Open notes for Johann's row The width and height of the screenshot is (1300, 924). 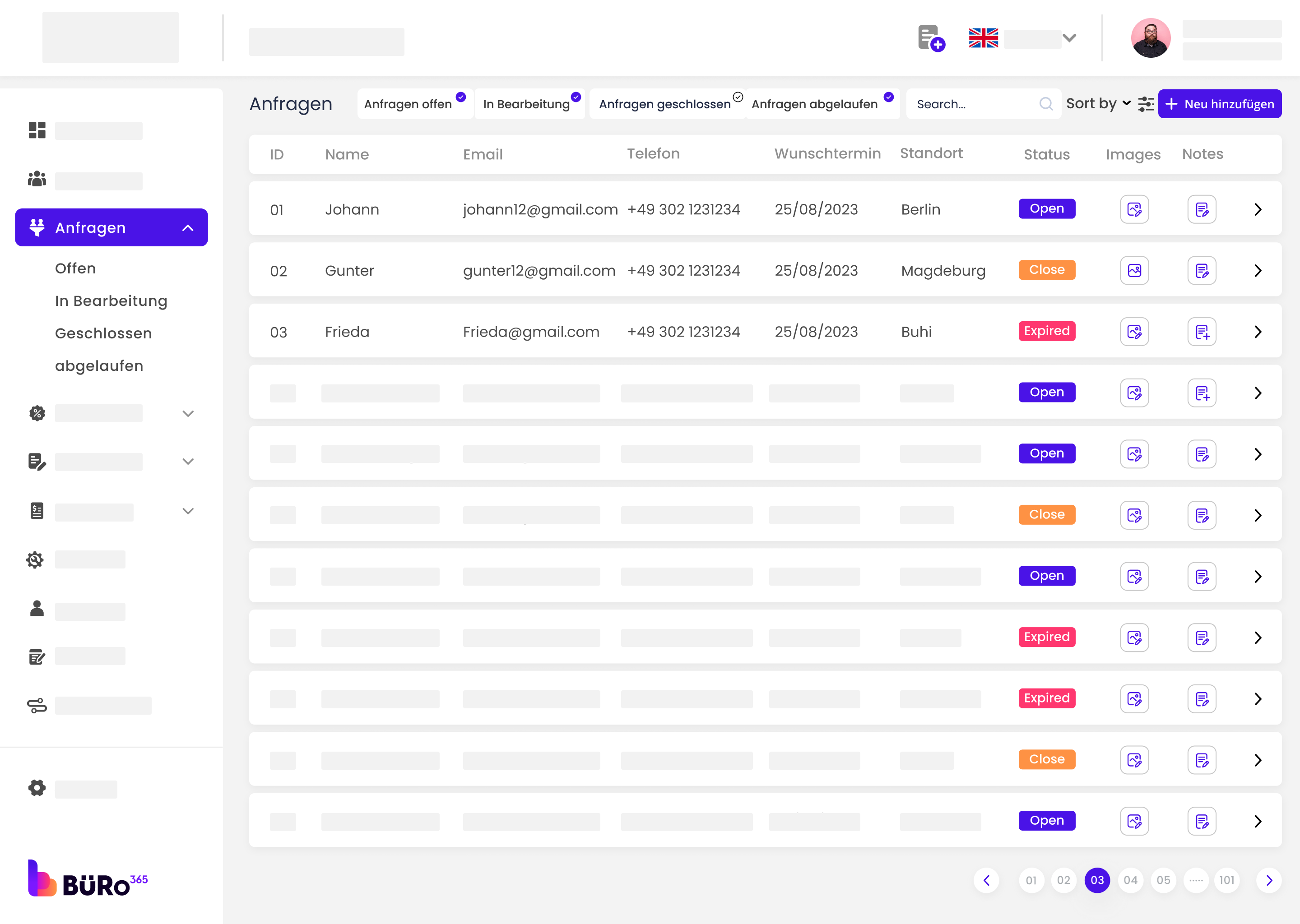pyautogui.click(x=1202, y=209)
